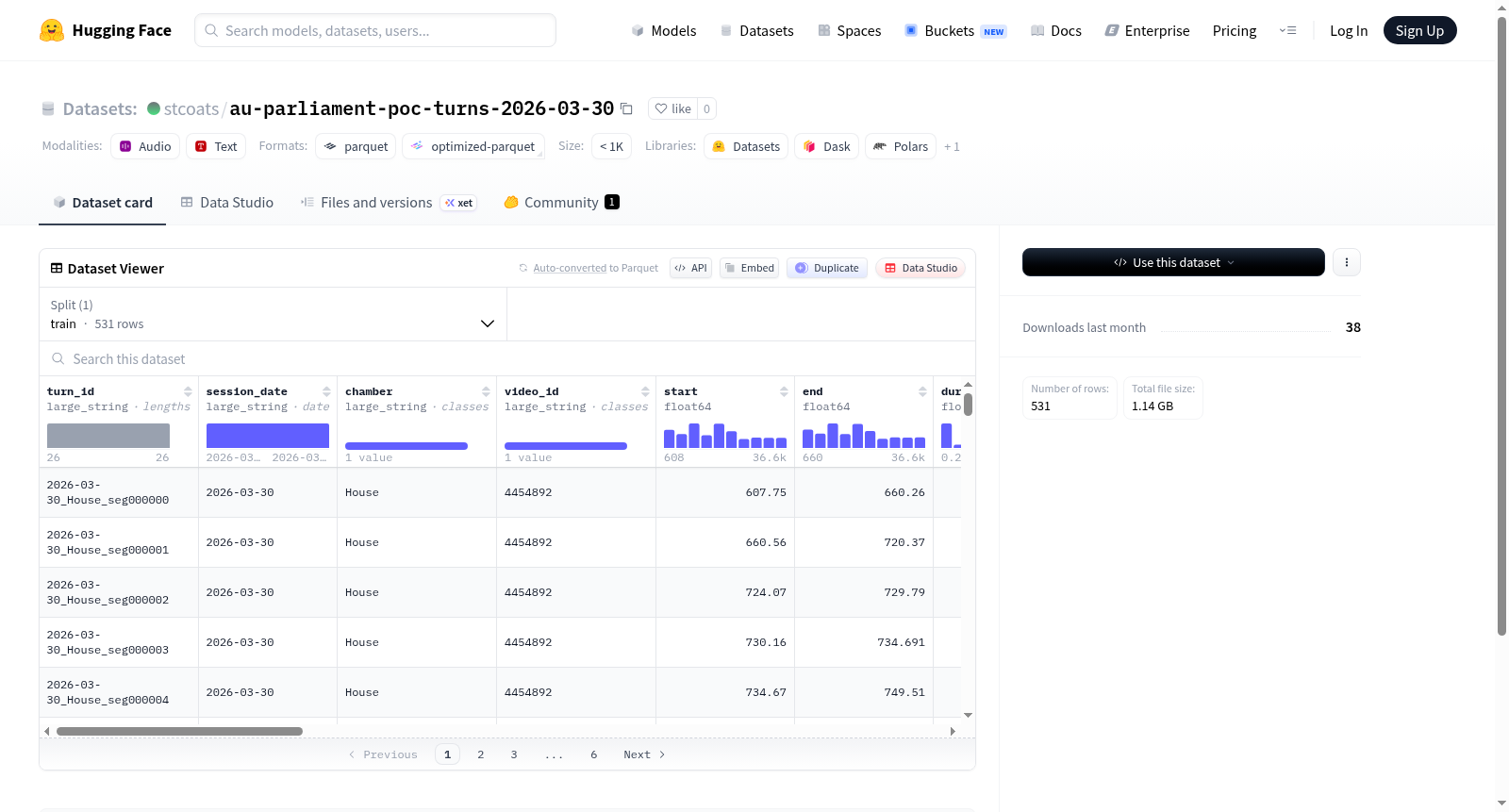Click the Log In link
Viewport: 1509px width, 812px height.
(x=1349, y=30)
